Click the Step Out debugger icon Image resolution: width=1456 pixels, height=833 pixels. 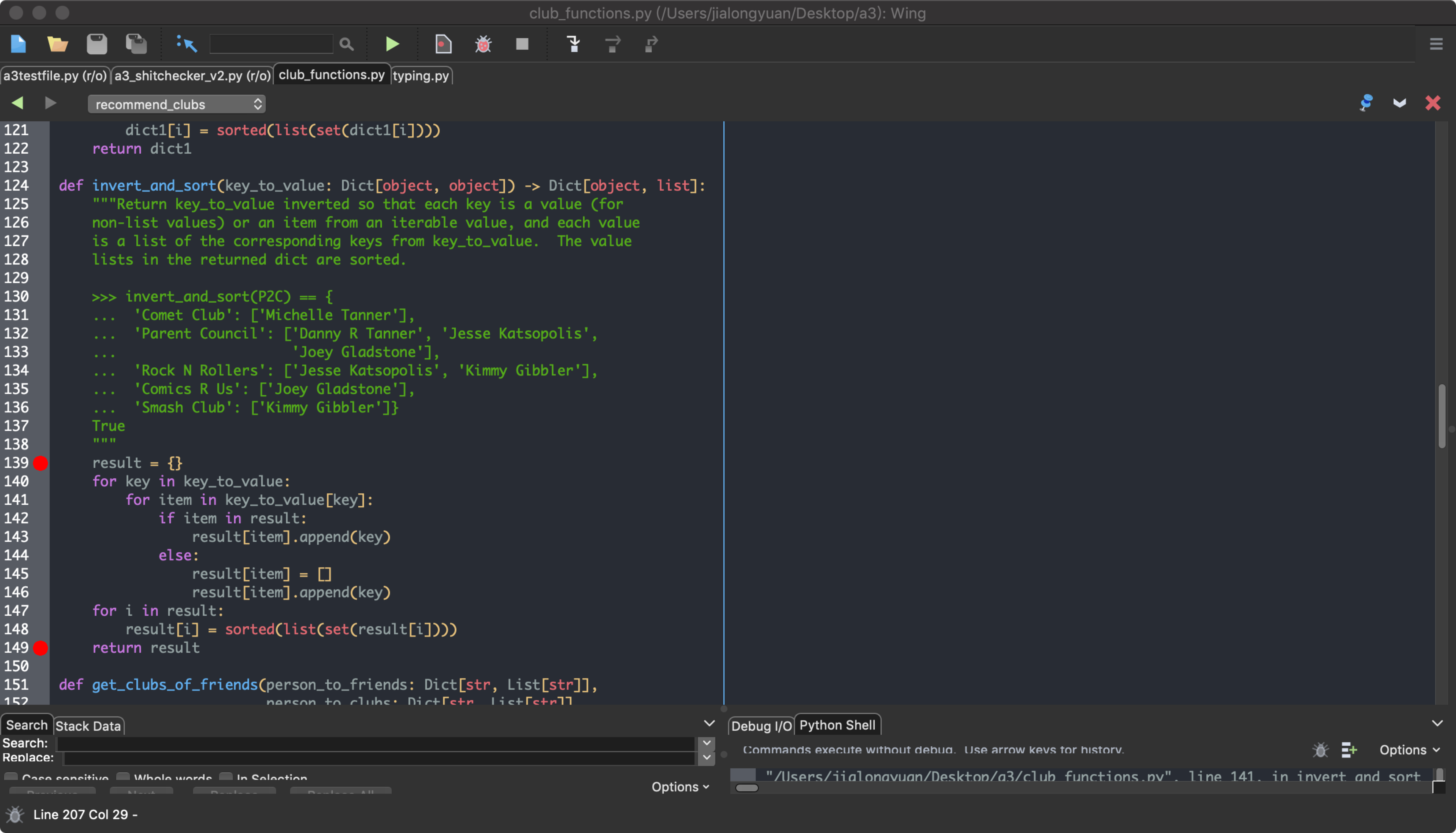pos(652,44)
